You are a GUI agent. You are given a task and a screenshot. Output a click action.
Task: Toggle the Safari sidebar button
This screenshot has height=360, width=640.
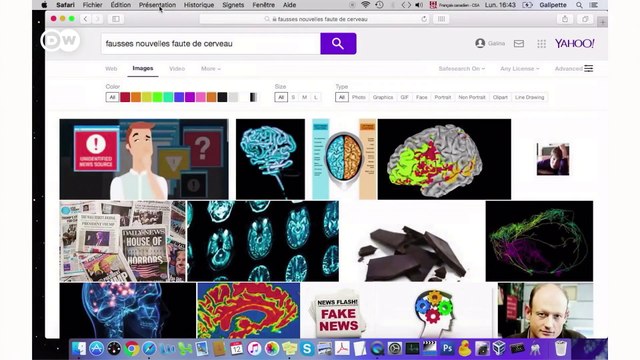(x=116, y=19)
